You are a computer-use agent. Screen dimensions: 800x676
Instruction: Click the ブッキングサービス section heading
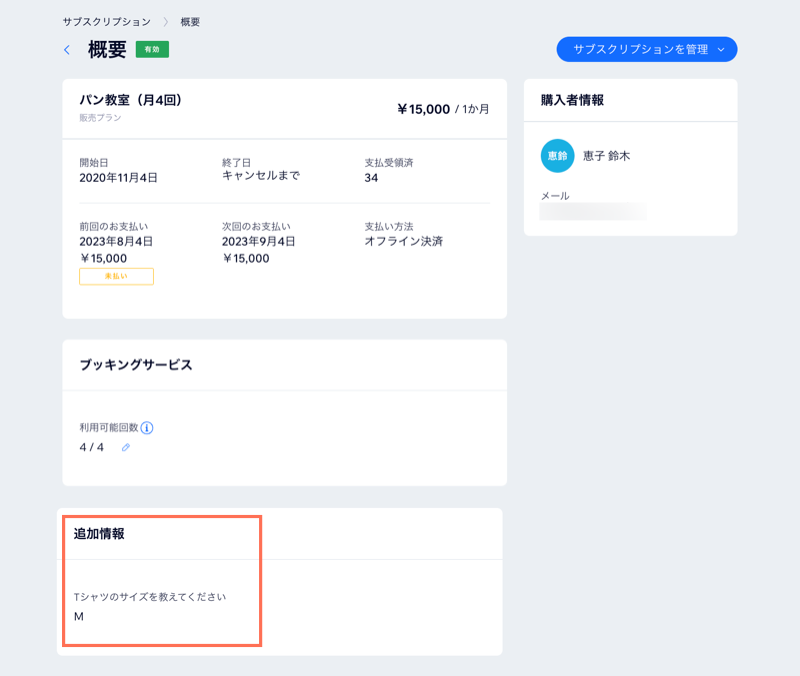pos(136,365)
